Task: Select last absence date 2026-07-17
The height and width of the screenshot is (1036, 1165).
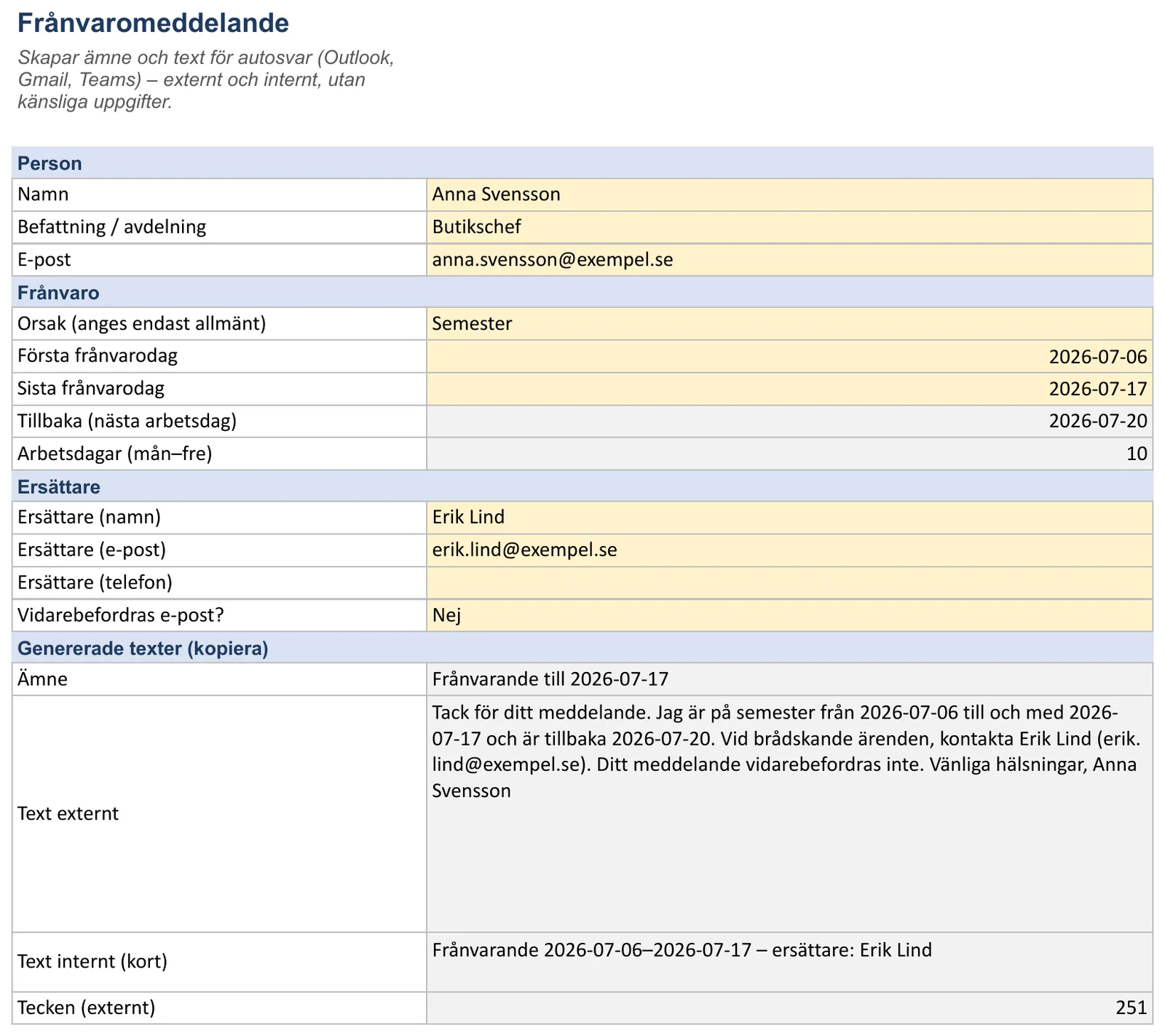Action: (789, 389)
